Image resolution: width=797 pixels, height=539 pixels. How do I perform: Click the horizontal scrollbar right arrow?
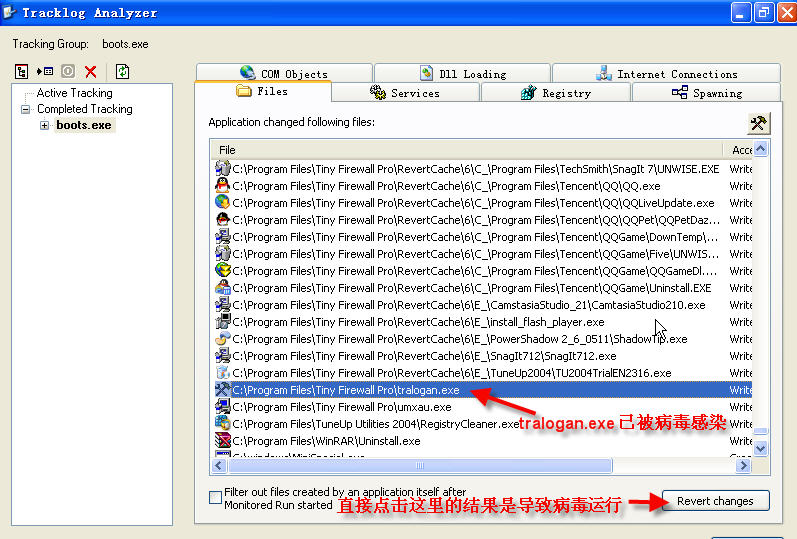(x=744, y=465)
